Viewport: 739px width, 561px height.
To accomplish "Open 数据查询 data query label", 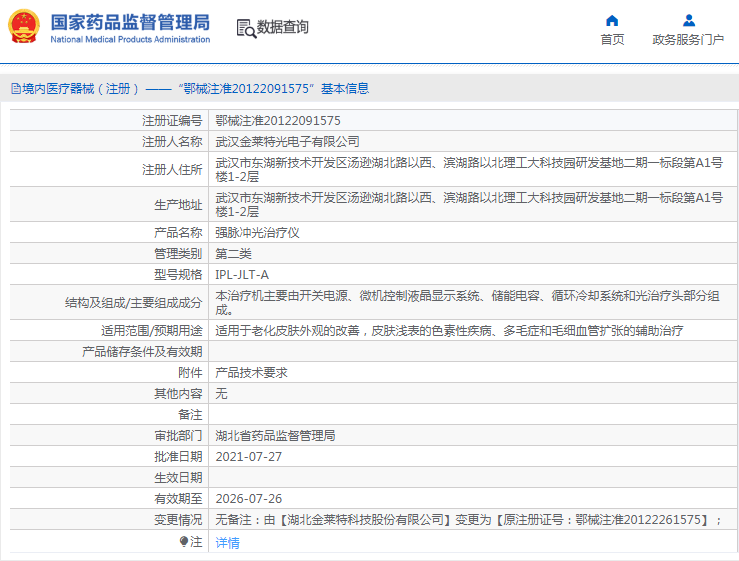I will [x=282, y=27].
